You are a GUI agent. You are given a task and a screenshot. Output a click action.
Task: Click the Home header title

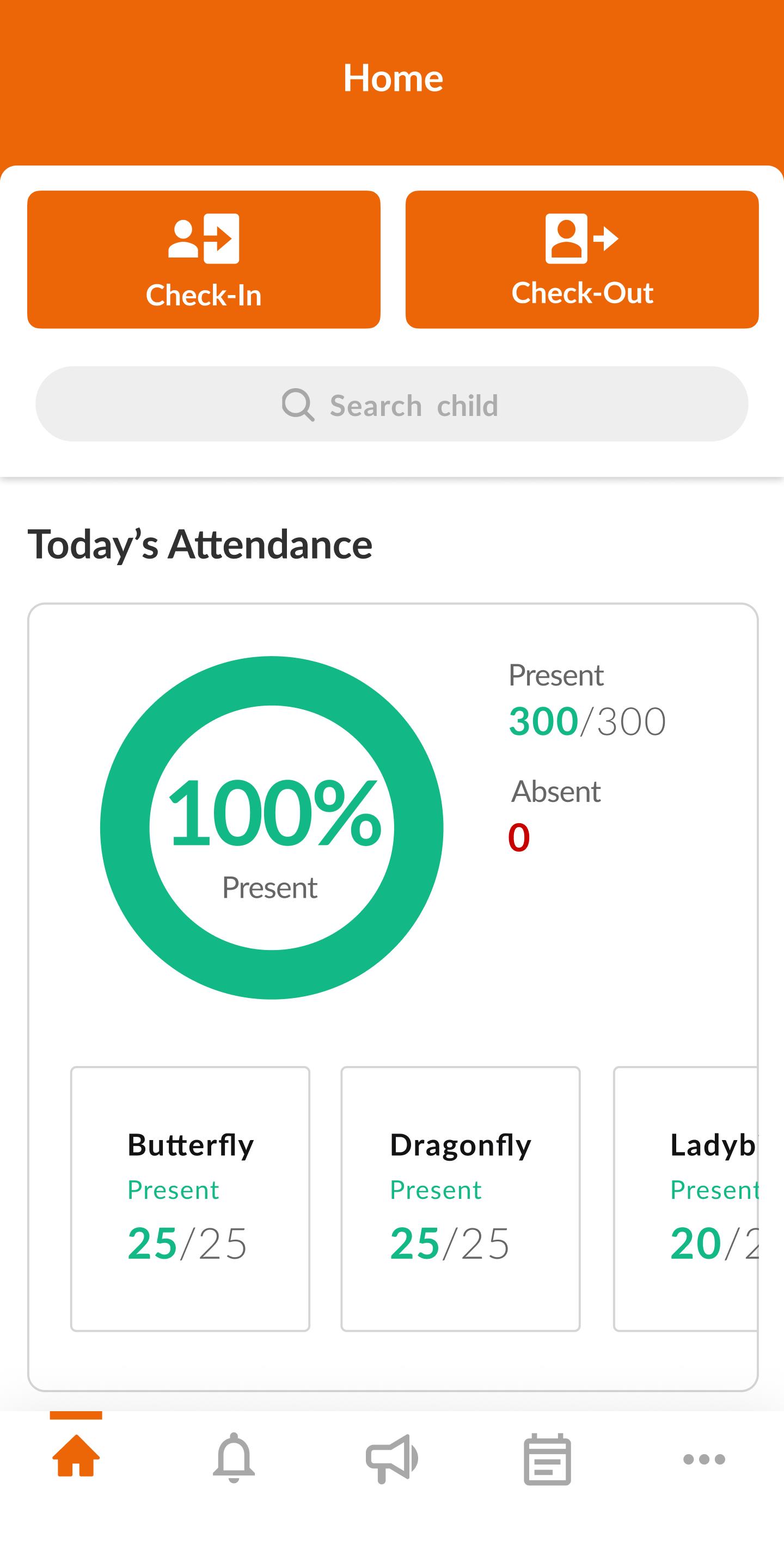[393, 78]
